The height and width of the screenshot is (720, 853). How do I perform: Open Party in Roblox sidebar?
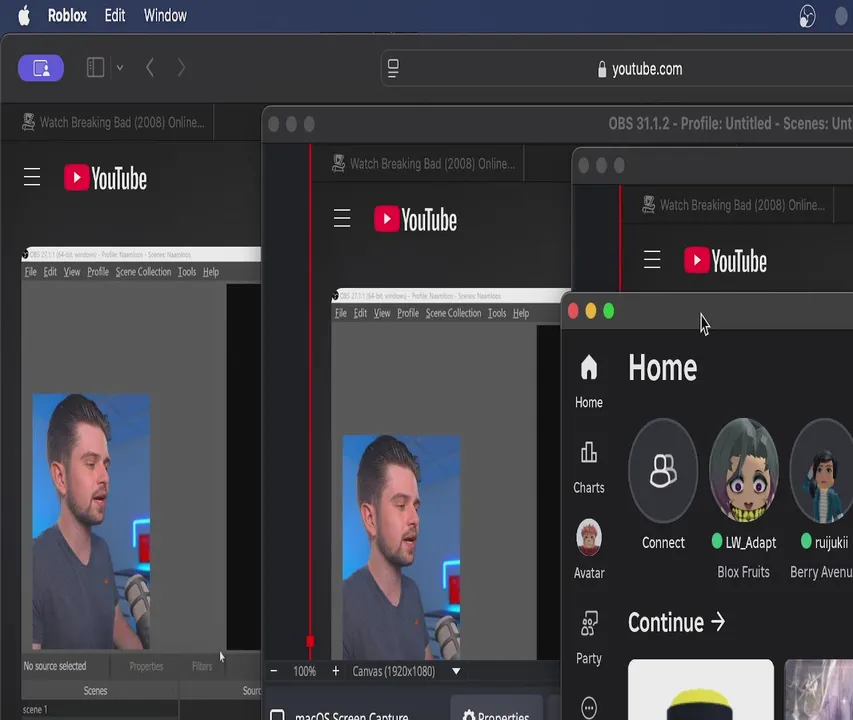point(589,637)
